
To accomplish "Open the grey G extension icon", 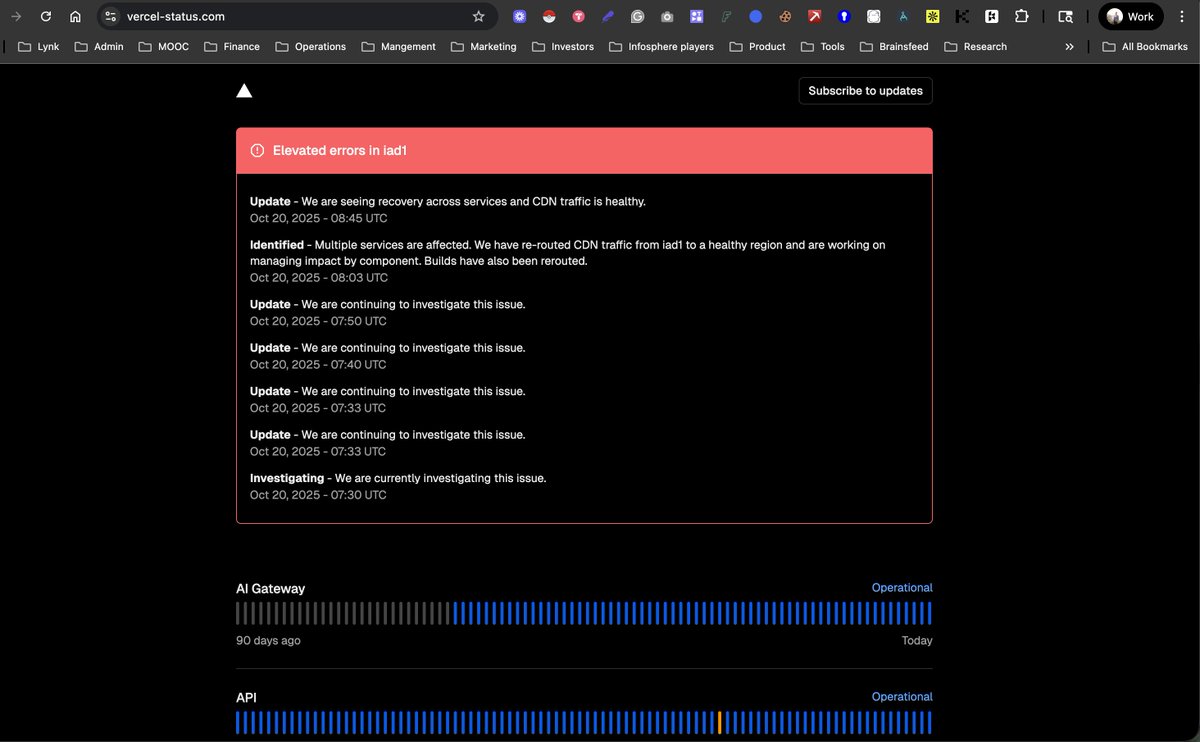I will coord(638,17).
